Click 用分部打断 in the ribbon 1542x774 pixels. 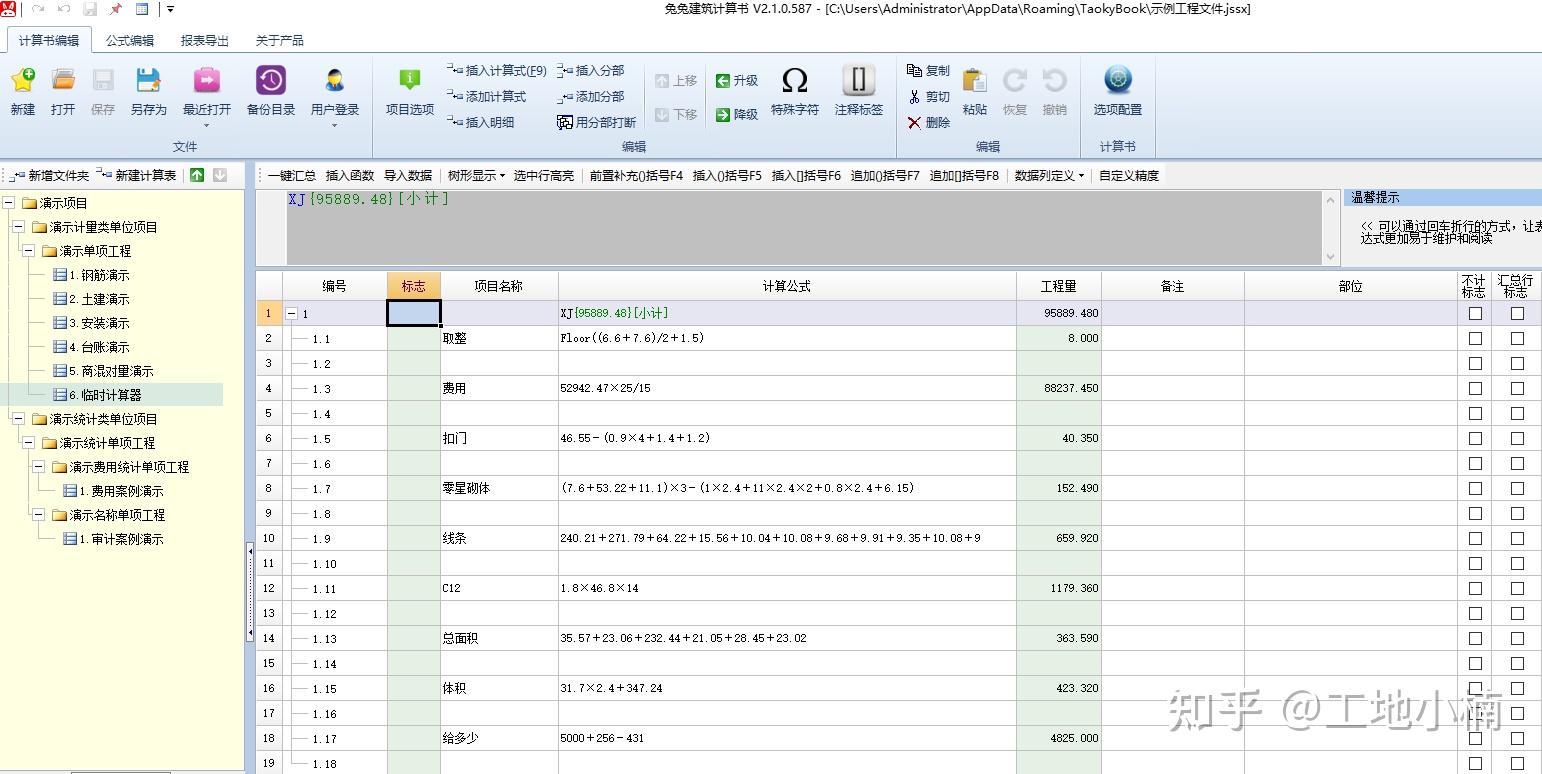(597, 122)
